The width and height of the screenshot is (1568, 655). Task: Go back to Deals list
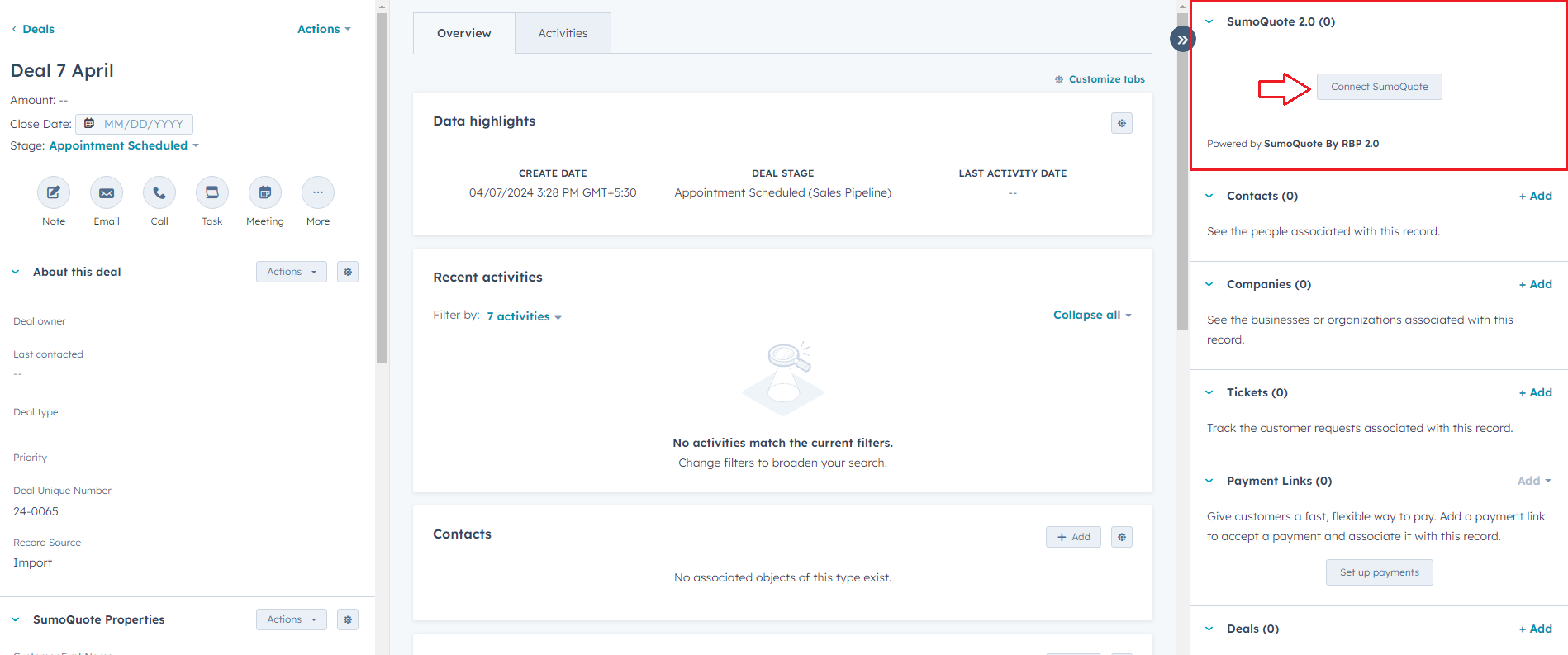(x=33, y=29)
